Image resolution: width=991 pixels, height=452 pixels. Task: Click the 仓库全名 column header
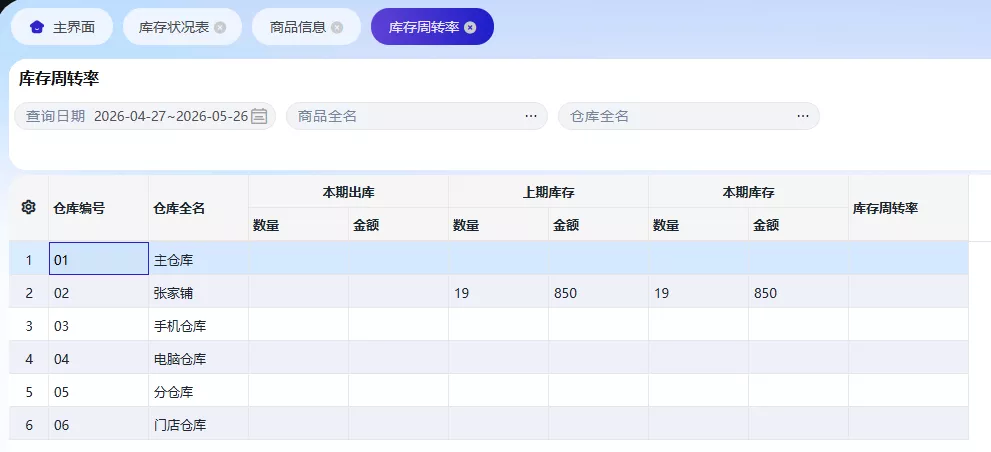click(198, 208)
